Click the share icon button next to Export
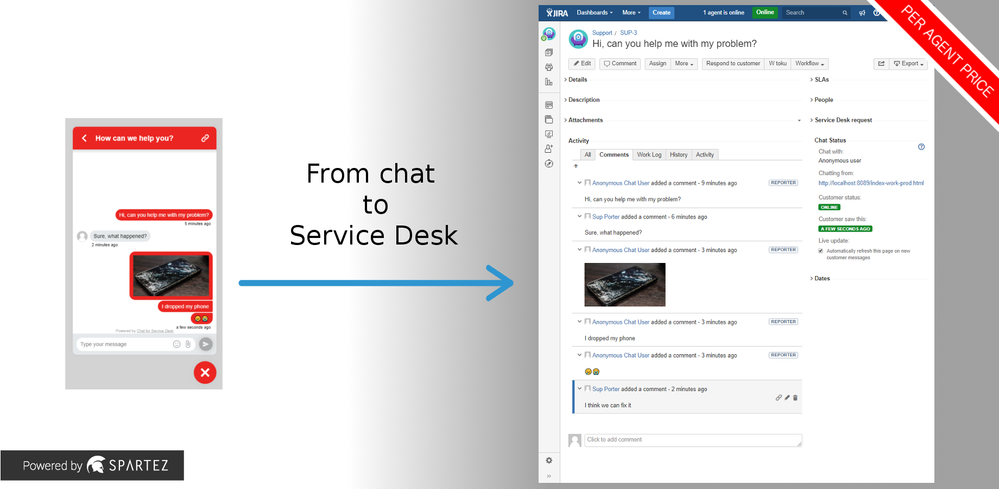The image size is (999, 489). coord(881,64)
